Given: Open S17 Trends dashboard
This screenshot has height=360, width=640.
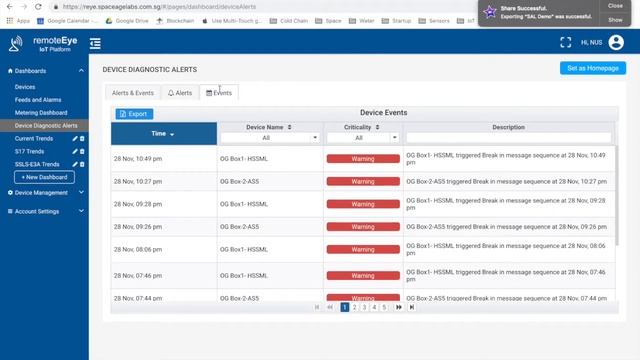Looking at the screenshot, I should pyautogui.click(x=29, y=151).
